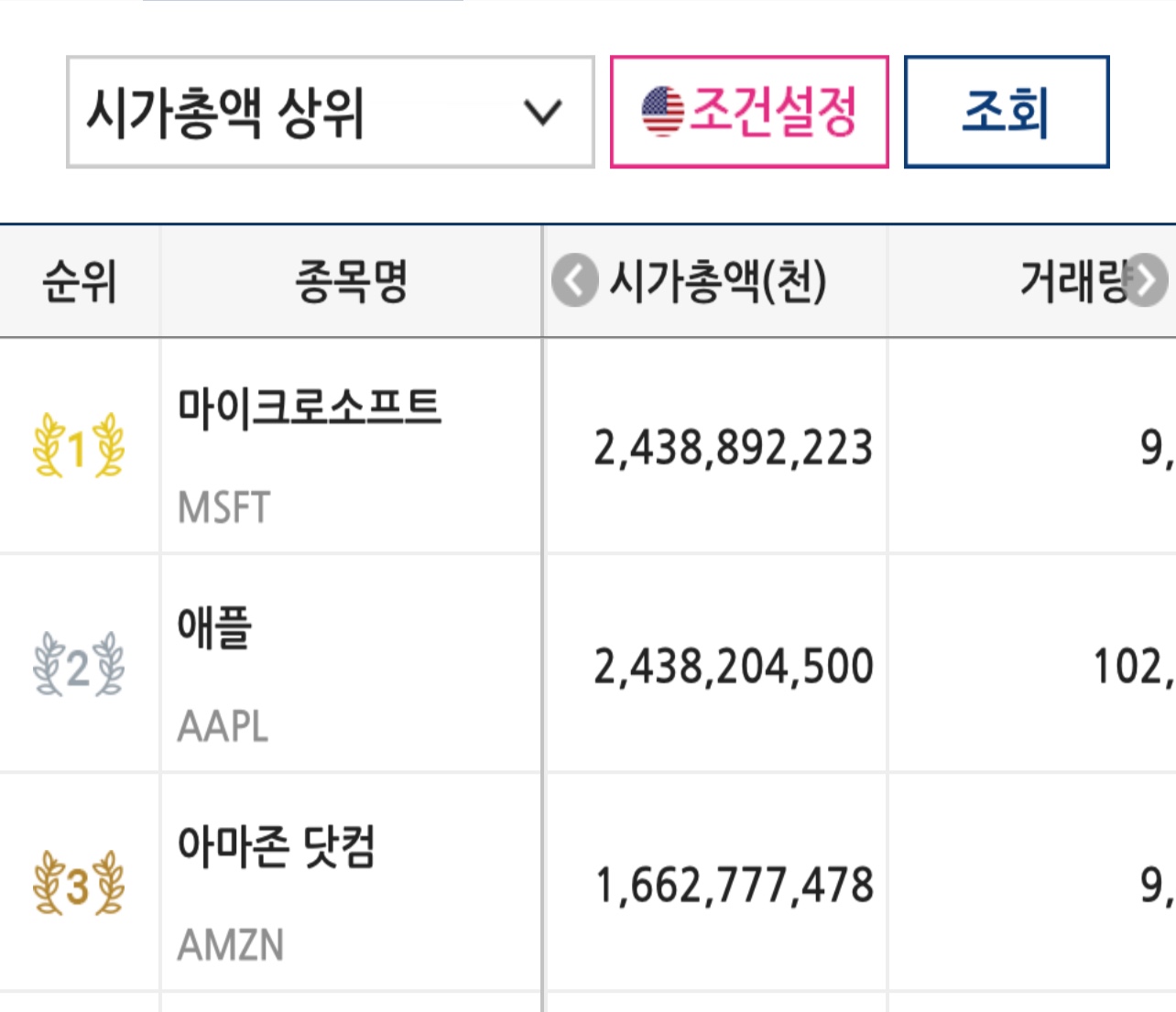Click the AMZN ticker symbol
The height and width of the screenshot is (1012, 1176).
pyautogui.click(x=231, y=945)
